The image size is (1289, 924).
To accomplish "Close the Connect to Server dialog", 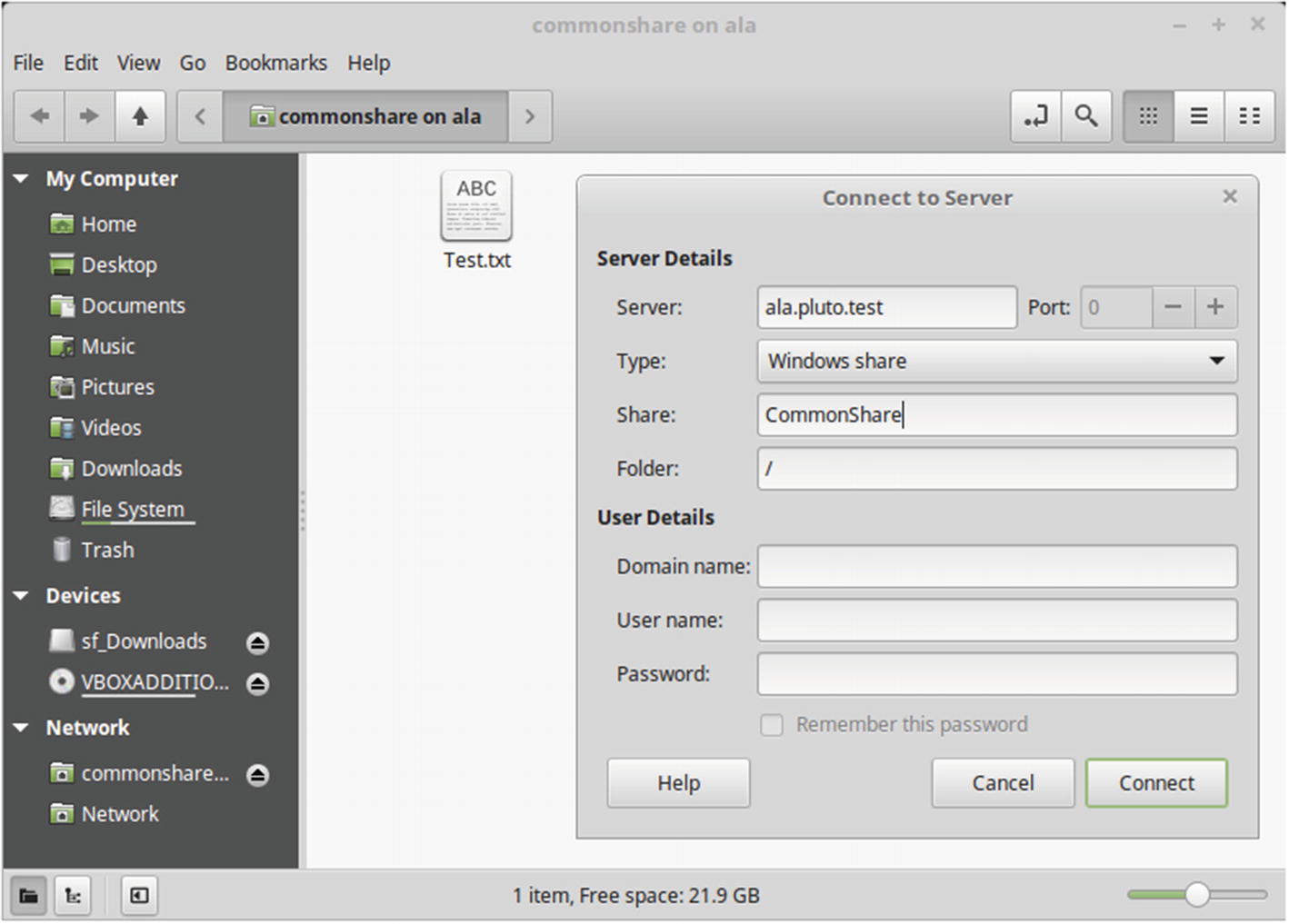I will [1230, 196].
